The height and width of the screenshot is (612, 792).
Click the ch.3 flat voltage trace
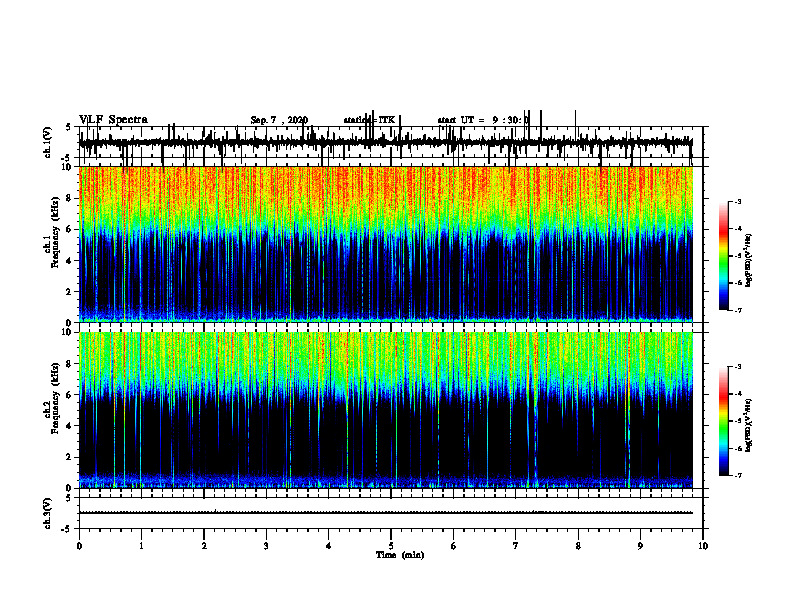(x=386, y=513)
